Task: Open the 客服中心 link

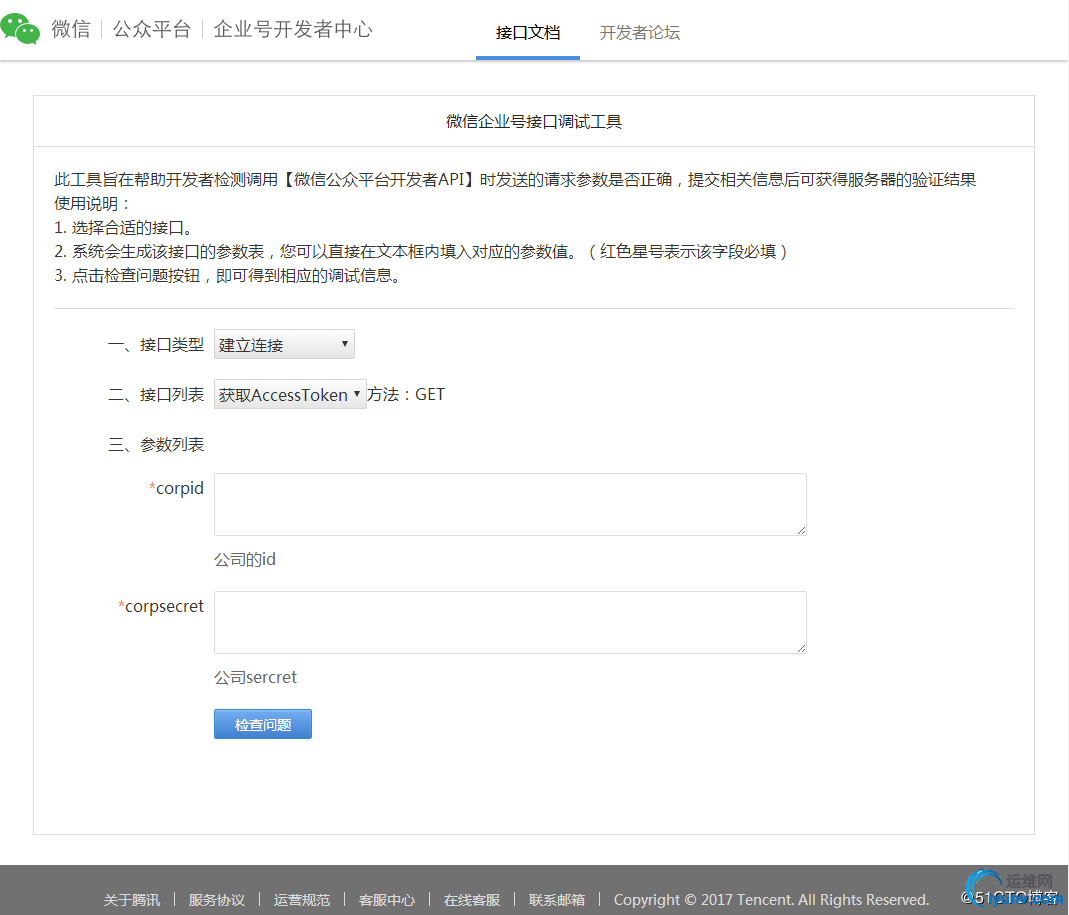Action: [x=386, y=899]
